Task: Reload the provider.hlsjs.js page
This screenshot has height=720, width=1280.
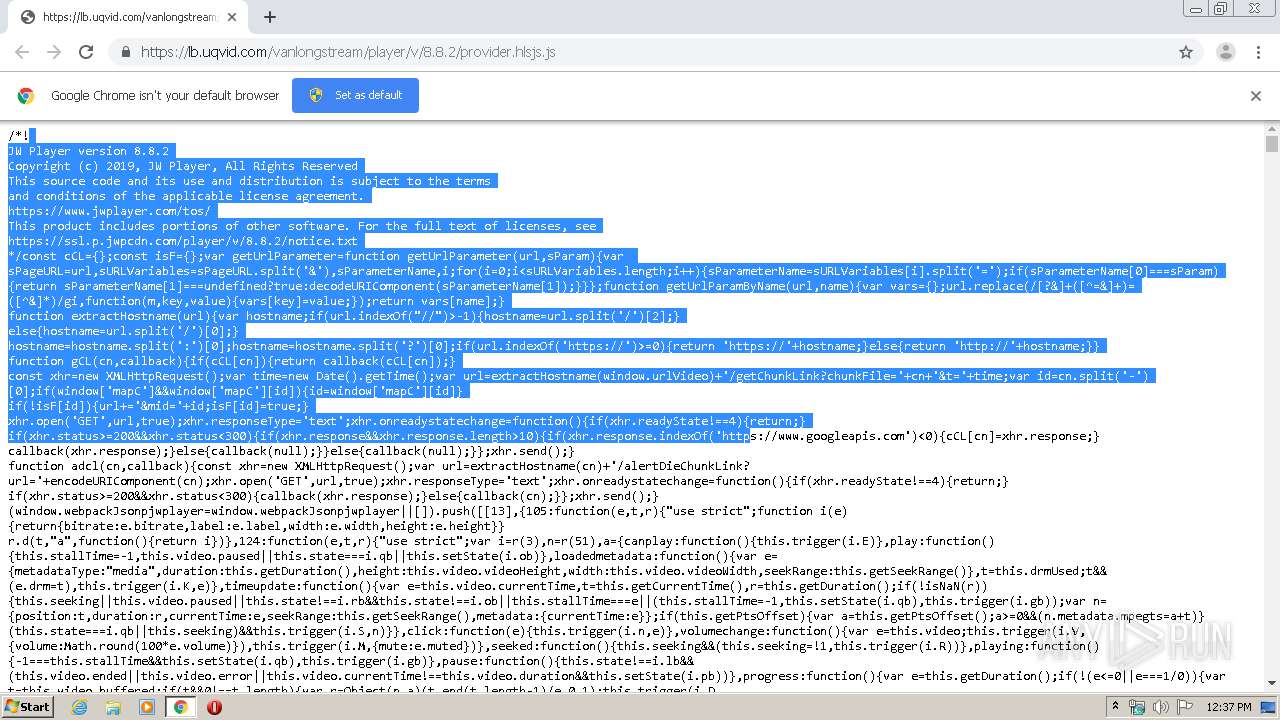Action: (86, 52)
